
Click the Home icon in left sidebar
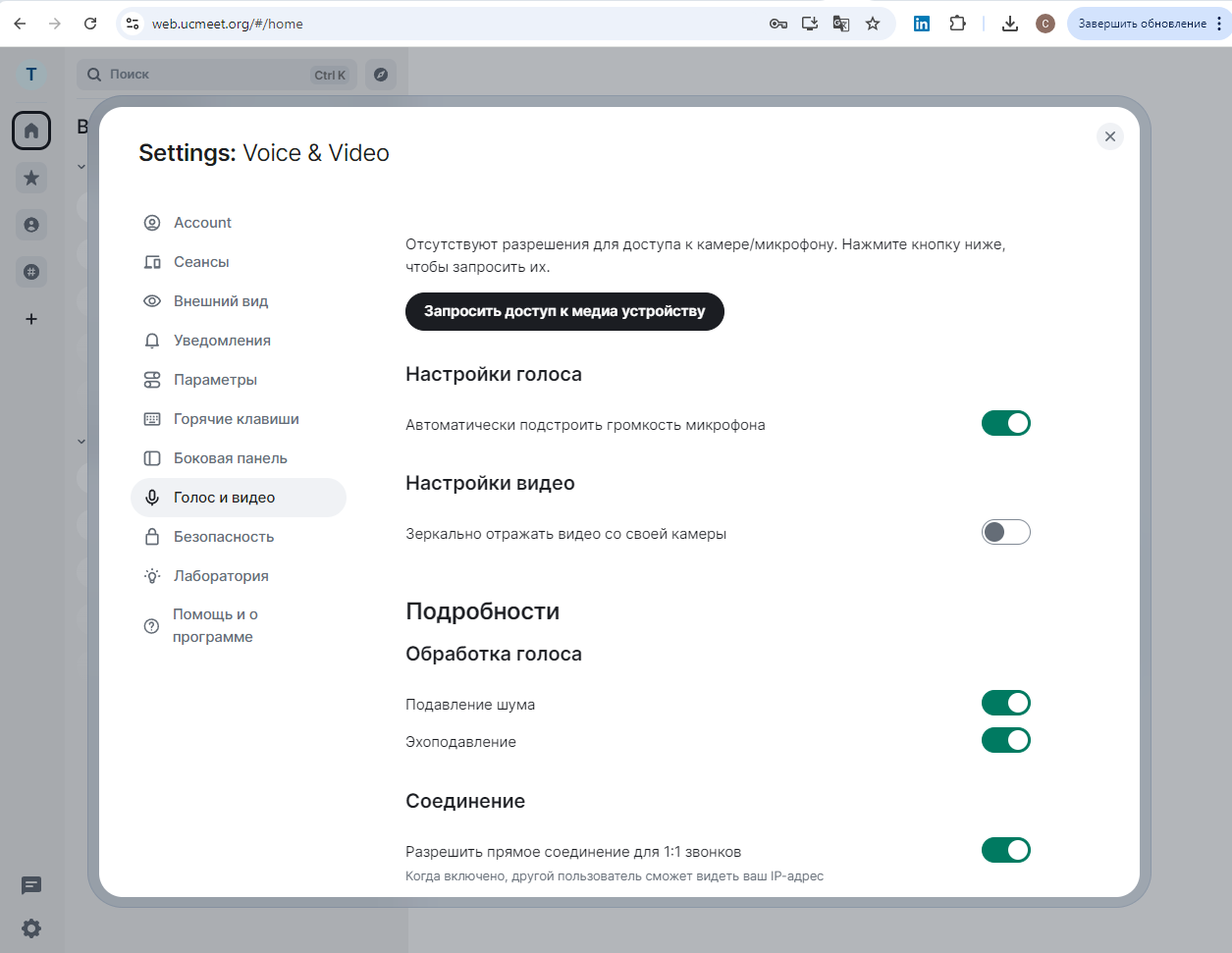coord(31,131)
